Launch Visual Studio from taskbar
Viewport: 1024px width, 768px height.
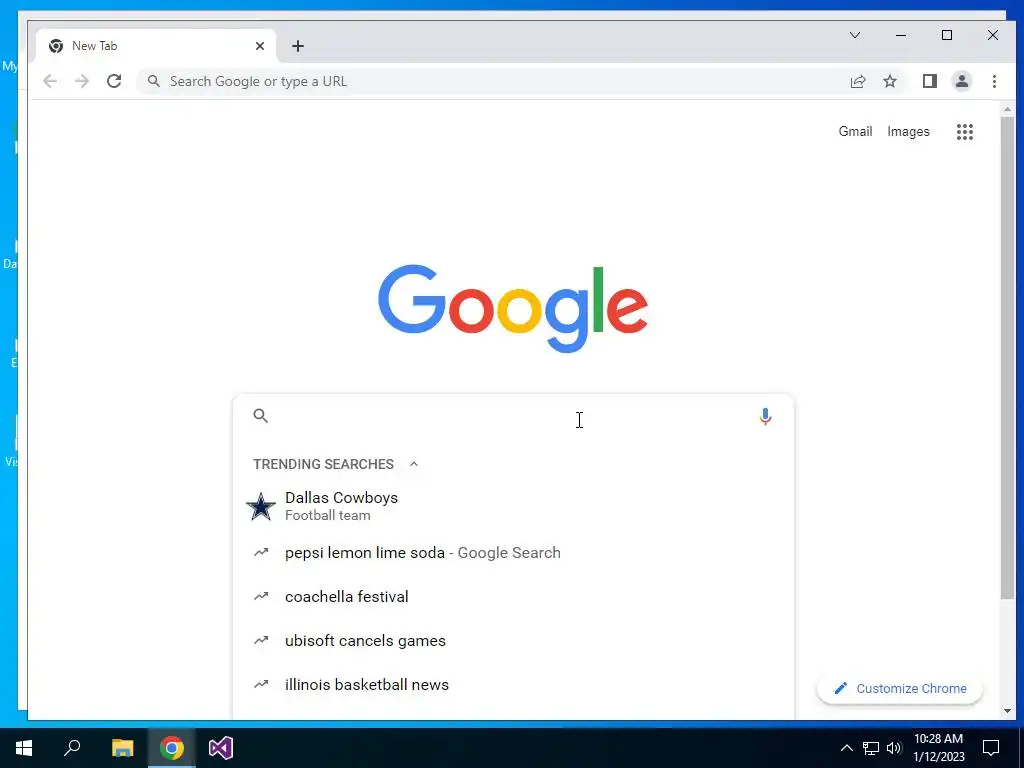click(x=221, y=748)
